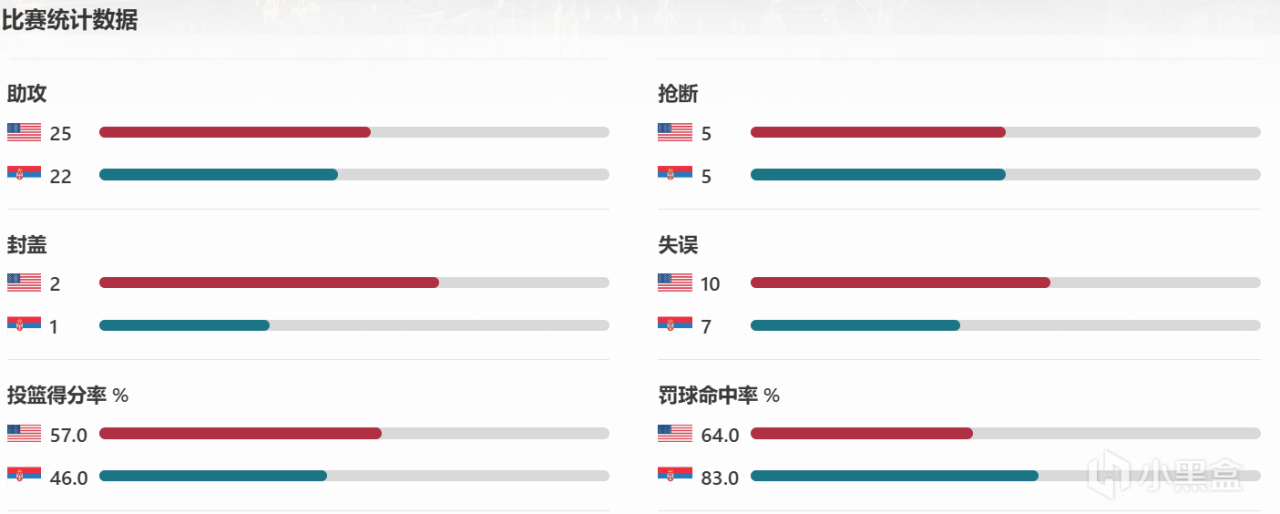The width and height of the screenshot is (1280, 514).
Task: Click the 投篮得分率 % label
Action: tap(68, 395)
